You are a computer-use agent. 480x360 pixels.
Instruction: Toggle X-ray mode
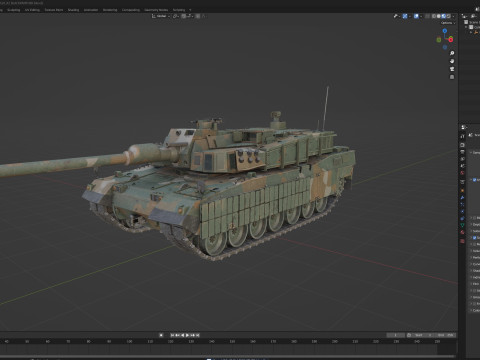[x=427, y=16]
